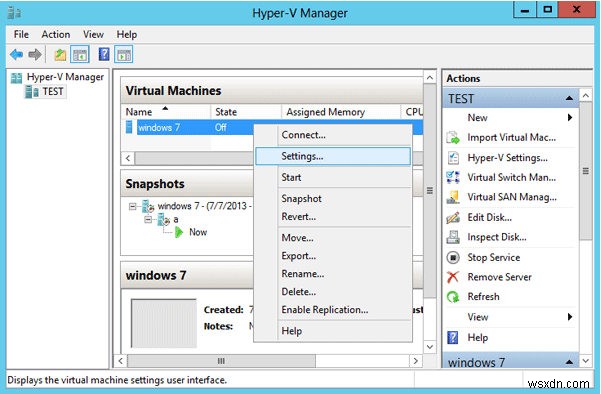The height and width of the screenshot is (394, 601).
Task: Select Enable Replication... in context menu
Action: [x=333, y=310]
